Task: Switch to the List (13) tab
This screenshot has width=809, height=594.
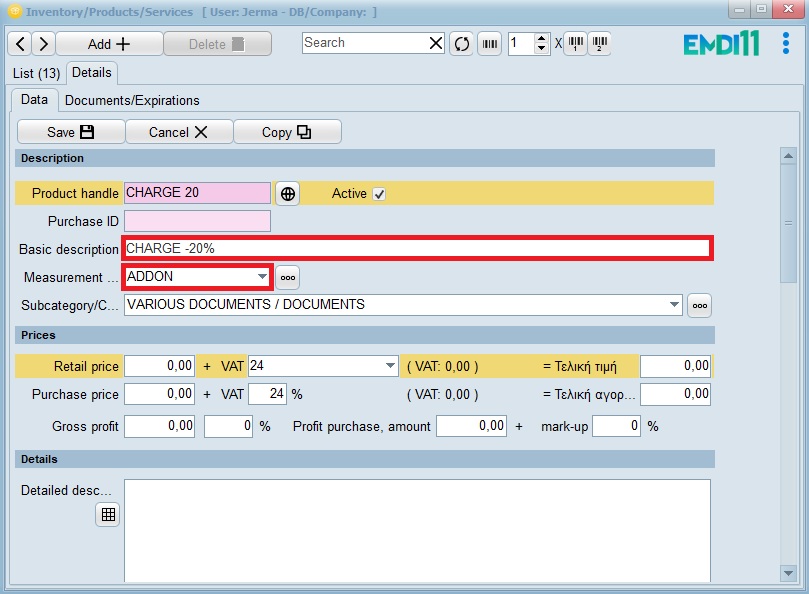Action: pyautogui.click(x=37, y=74)
